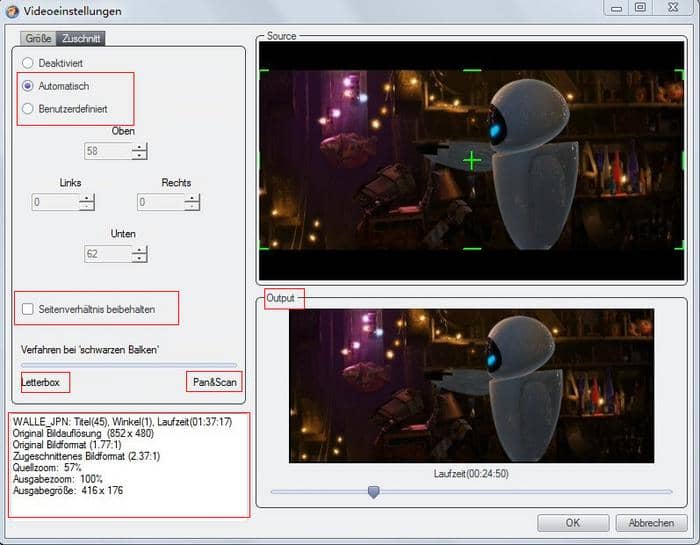Click the 'Original Bildformat (1.77:1)' line
This screenshot has width=700, height=545.
tap(67, 445)
